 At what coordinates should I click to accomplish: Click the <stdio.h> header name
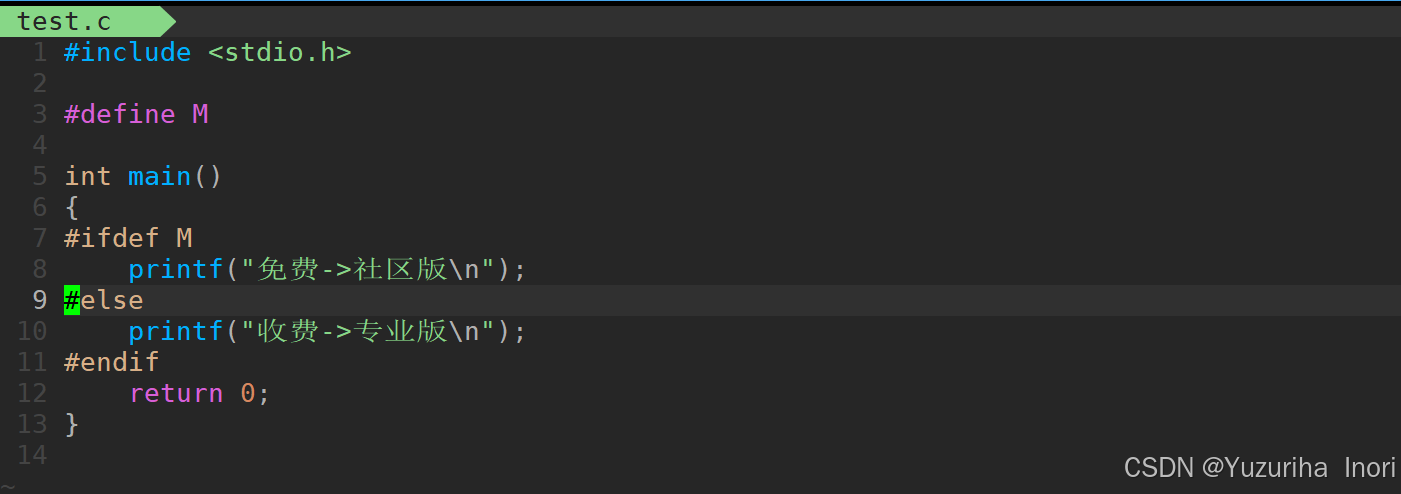tap(279, 52)
